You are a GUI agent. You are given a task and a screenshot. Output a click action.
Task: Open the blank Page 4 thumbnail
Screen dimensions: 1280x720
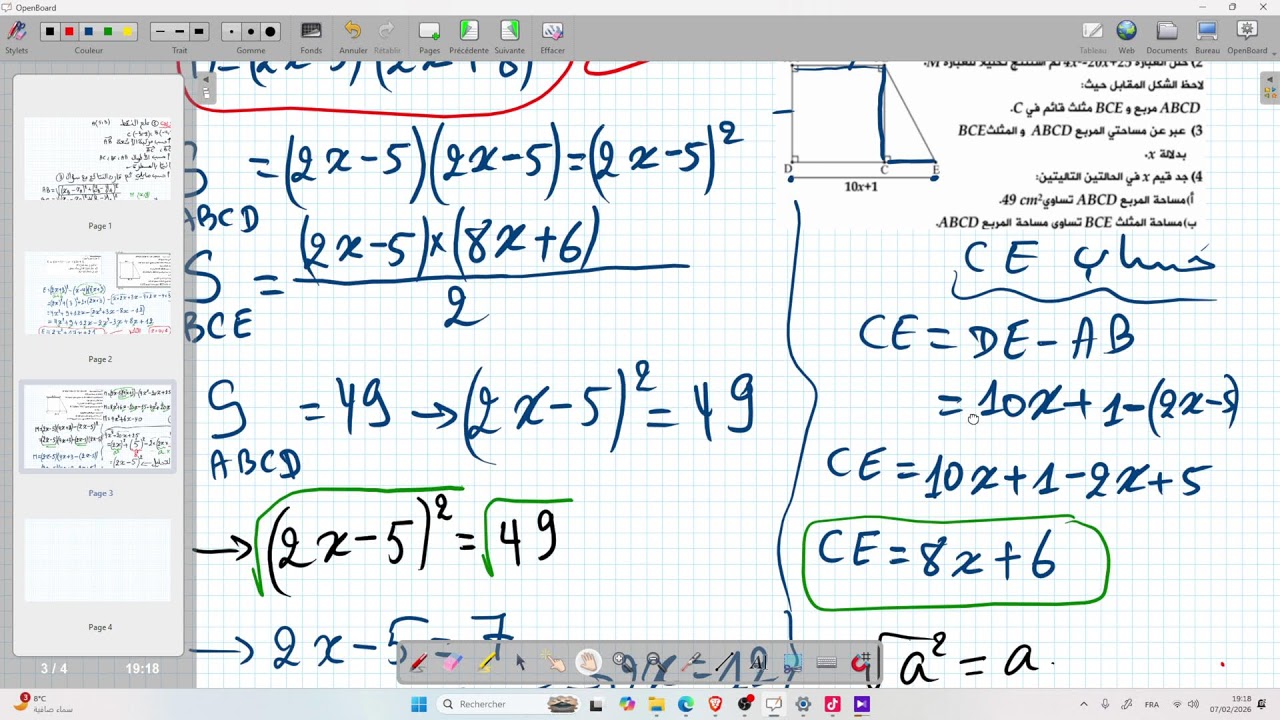[x=99, y=560]
